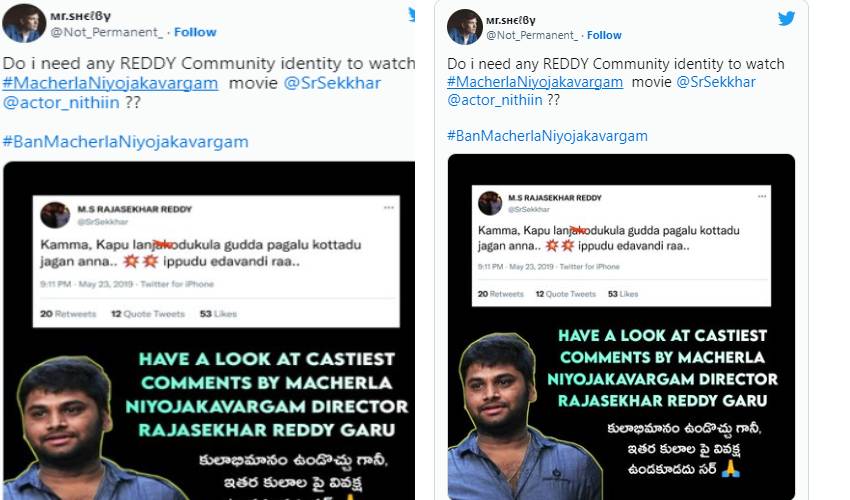Image resolution: width=850 pixels, height=500 pixels.
Task: Follow @Not_Permanent_ in the right tweet
Action: (604, 35)
